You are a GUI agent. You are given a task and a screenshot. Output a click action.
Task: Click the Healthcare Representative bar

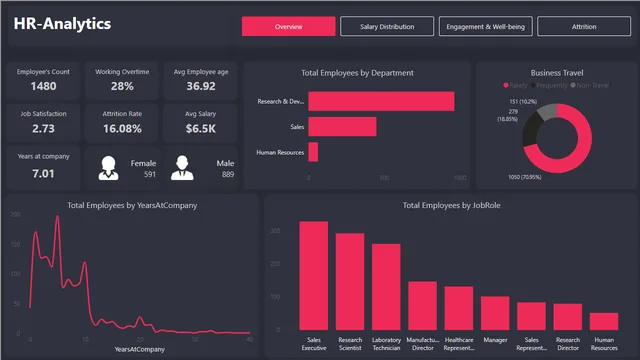click(x=459, y=308)
